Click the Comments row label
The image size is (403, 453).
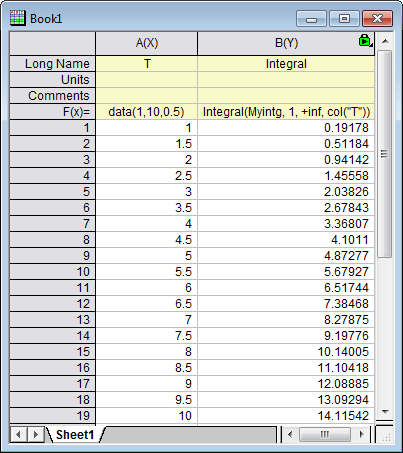click(x=53, y=96)
